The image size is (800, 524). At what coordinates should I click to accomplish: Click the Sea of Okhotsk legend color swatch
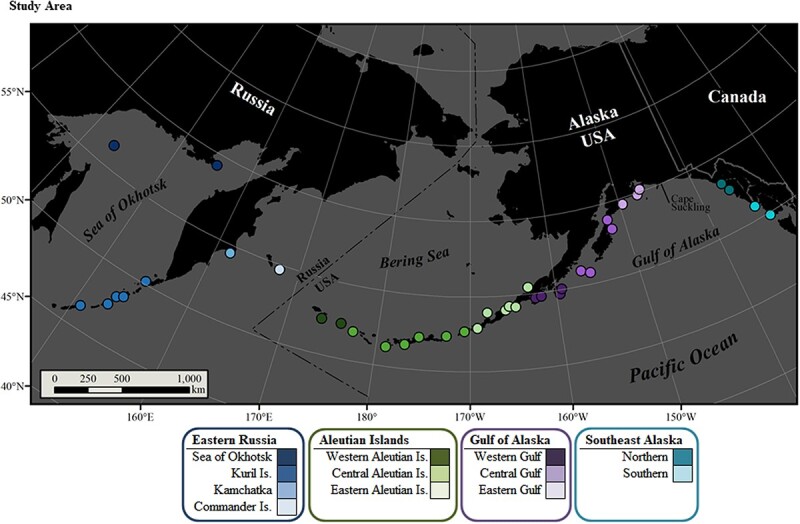pos(287,457)
